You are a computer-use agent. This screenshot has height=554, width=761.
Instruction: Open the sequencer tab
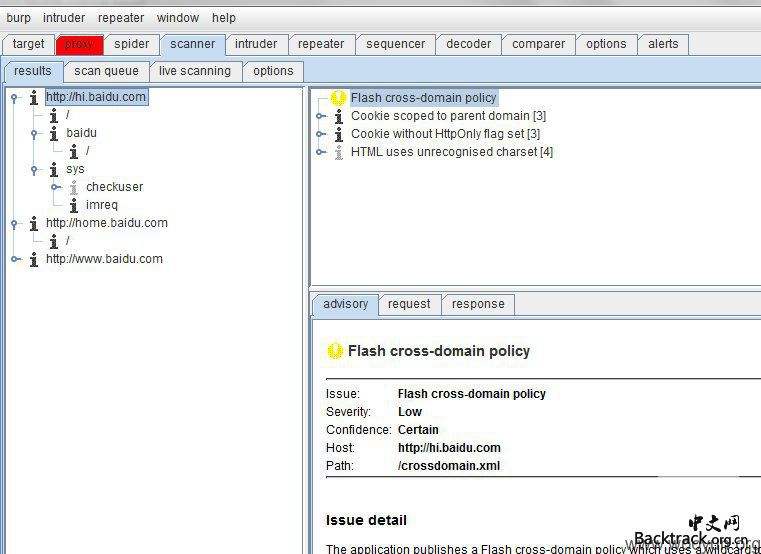(396, 44)
